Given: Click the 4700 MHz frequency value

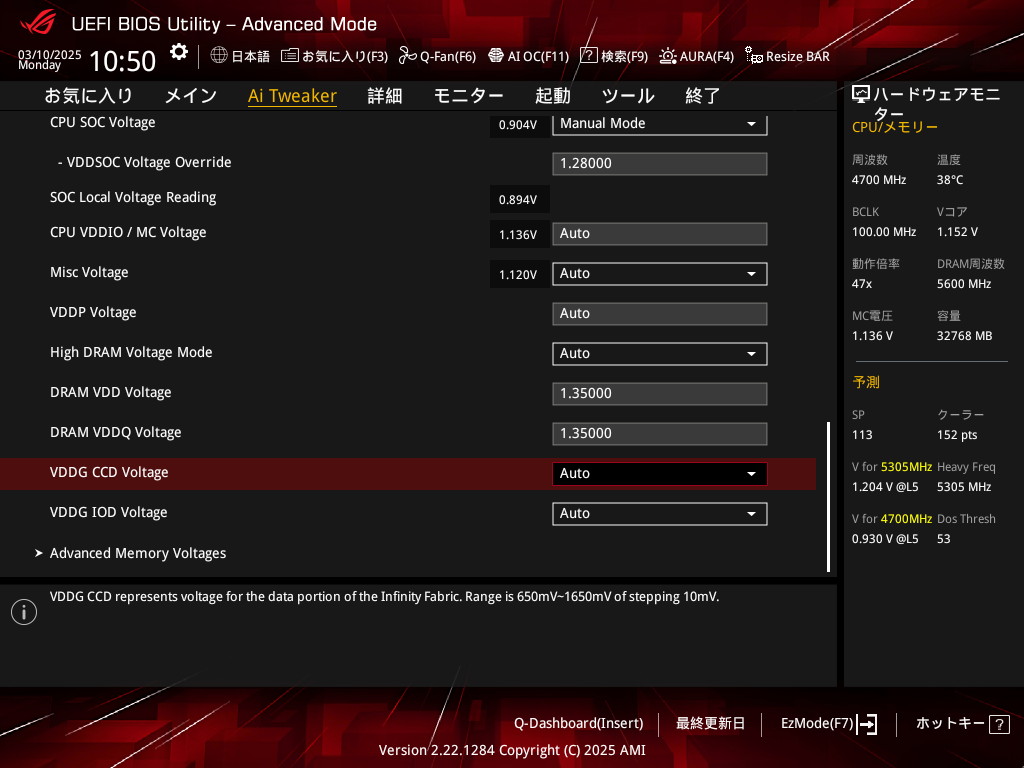Looking at the screenshot, I should 879,180.
